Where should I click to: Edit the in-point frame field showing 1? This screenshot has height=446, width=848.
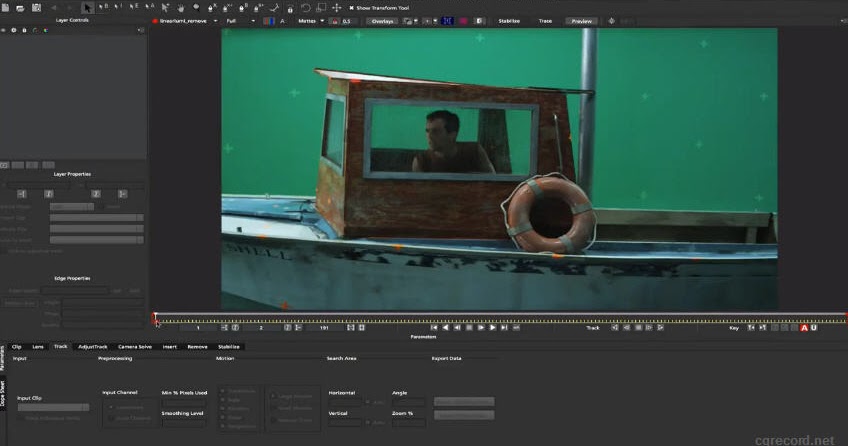(x=198, y=328)
